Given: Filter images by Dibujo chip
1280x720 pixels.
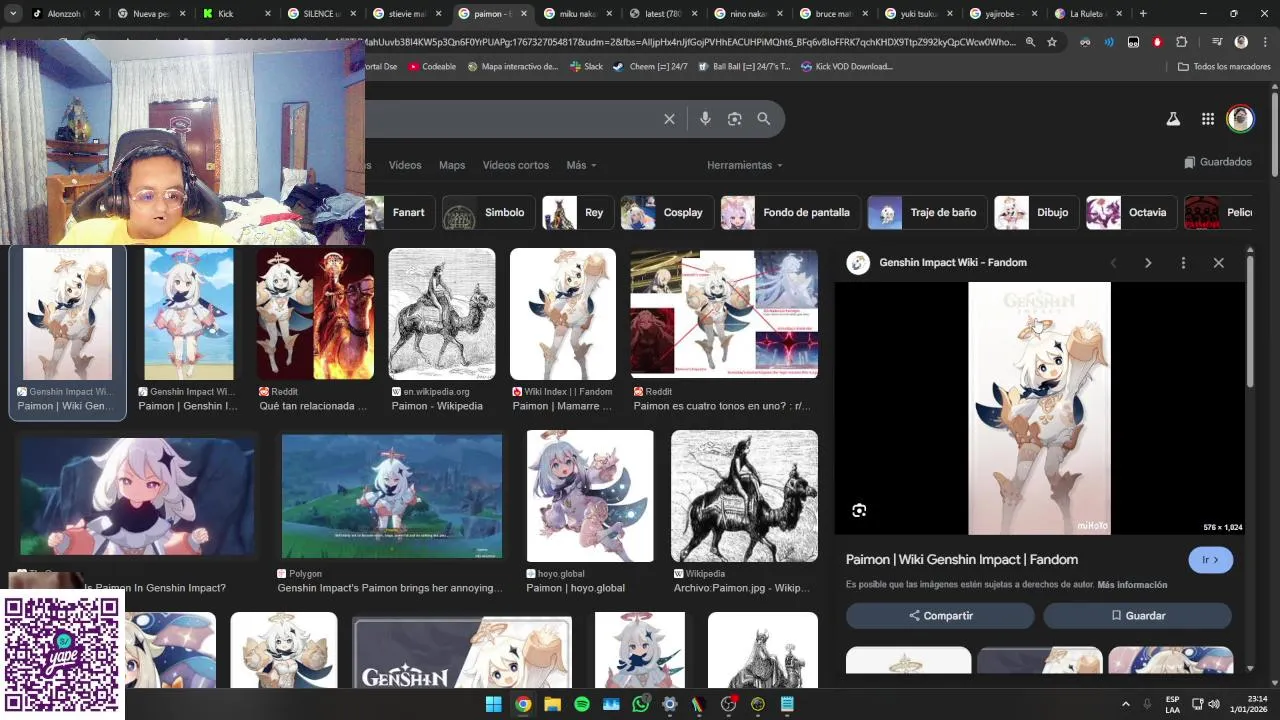Looking at the screenshot, I should pos(1037,213).
